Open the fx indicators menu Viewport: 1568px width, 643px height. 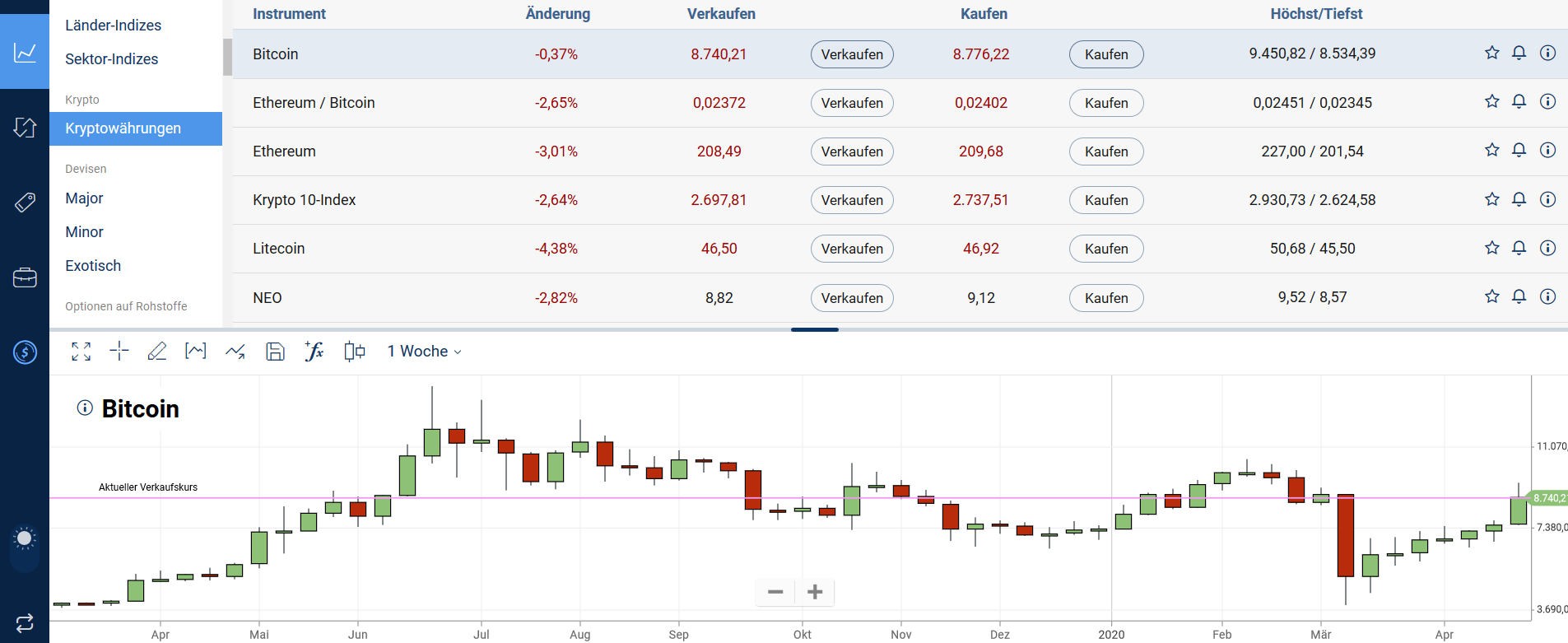314,352
